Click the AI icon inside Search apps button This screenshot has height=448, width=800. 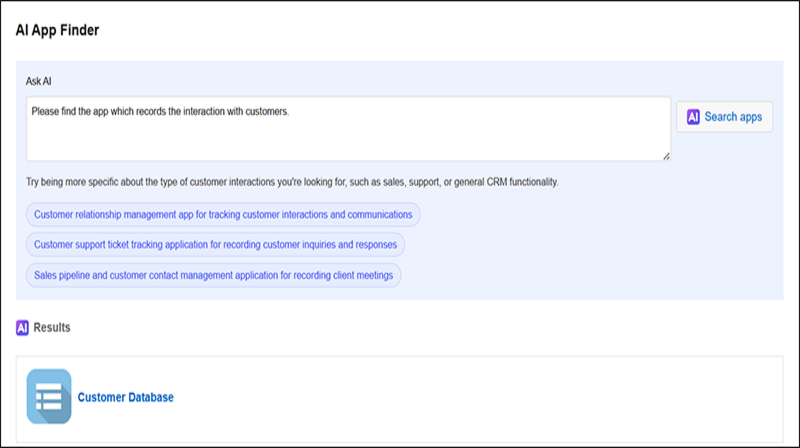pyautogui.click(x=693, y=117)
